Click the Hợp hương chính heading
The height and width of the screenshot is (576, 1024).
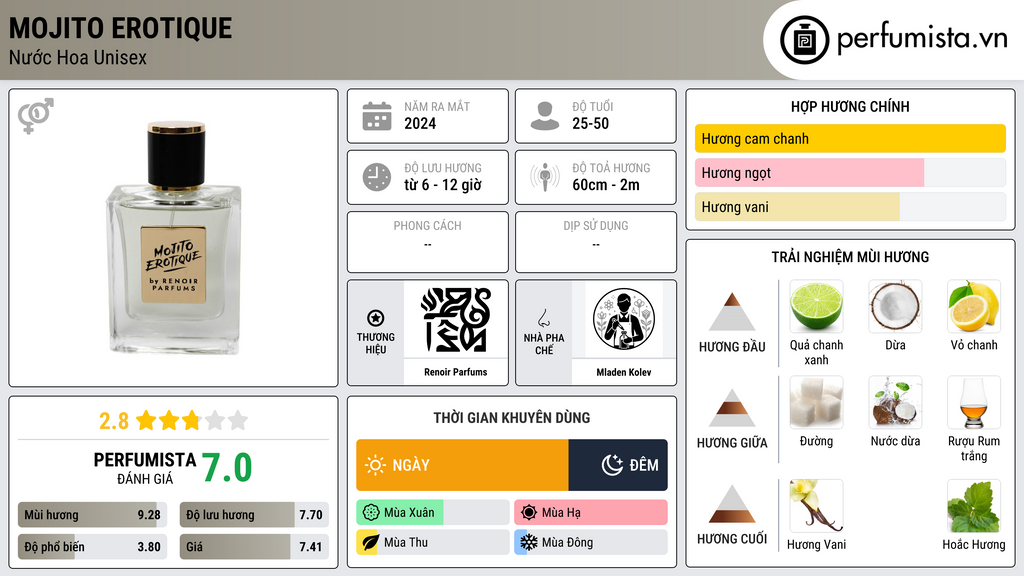coord(850,106)
